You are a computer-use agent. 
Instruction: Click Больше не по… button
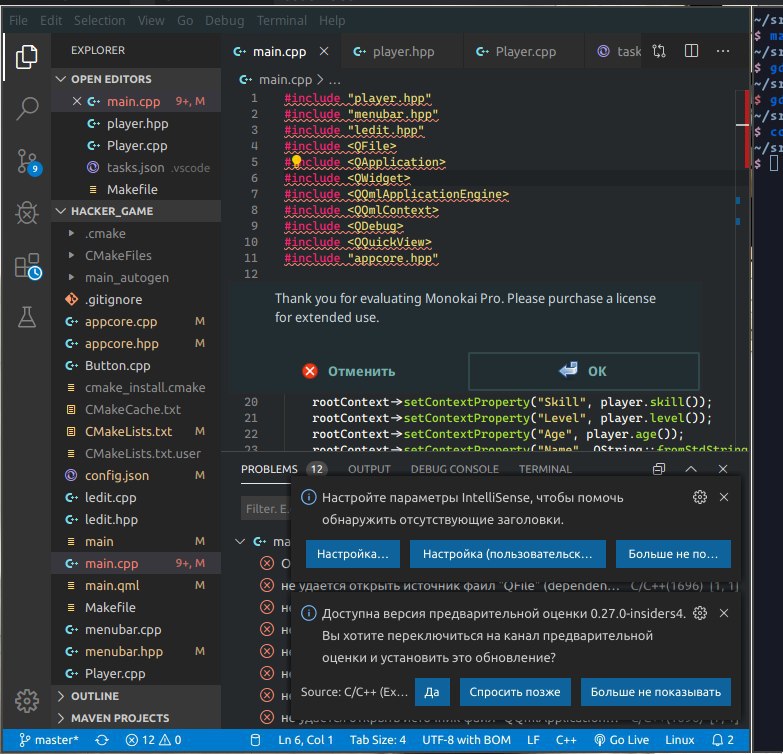pos(673,554)
